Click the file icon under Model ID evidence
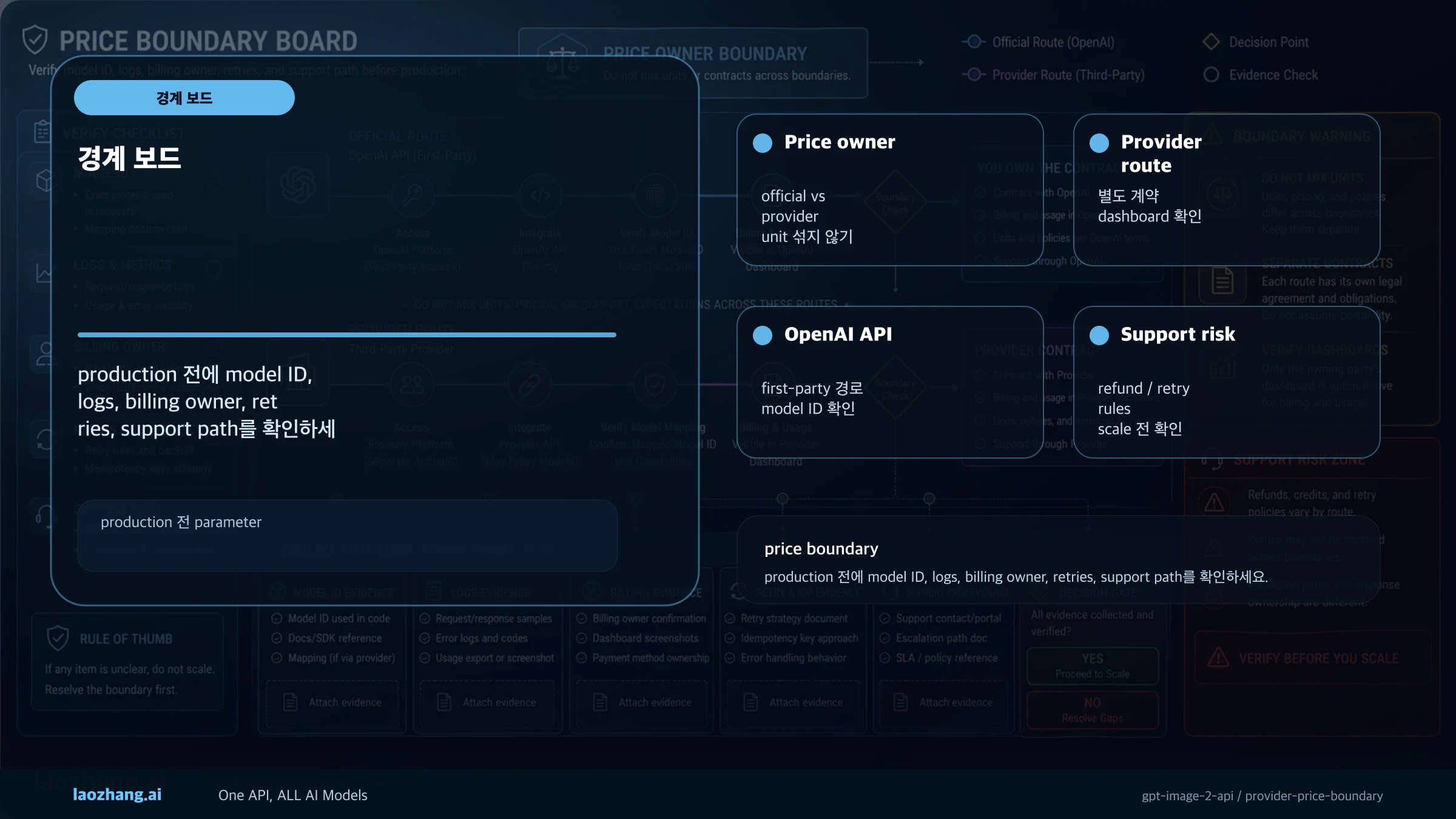 (291, 702)
